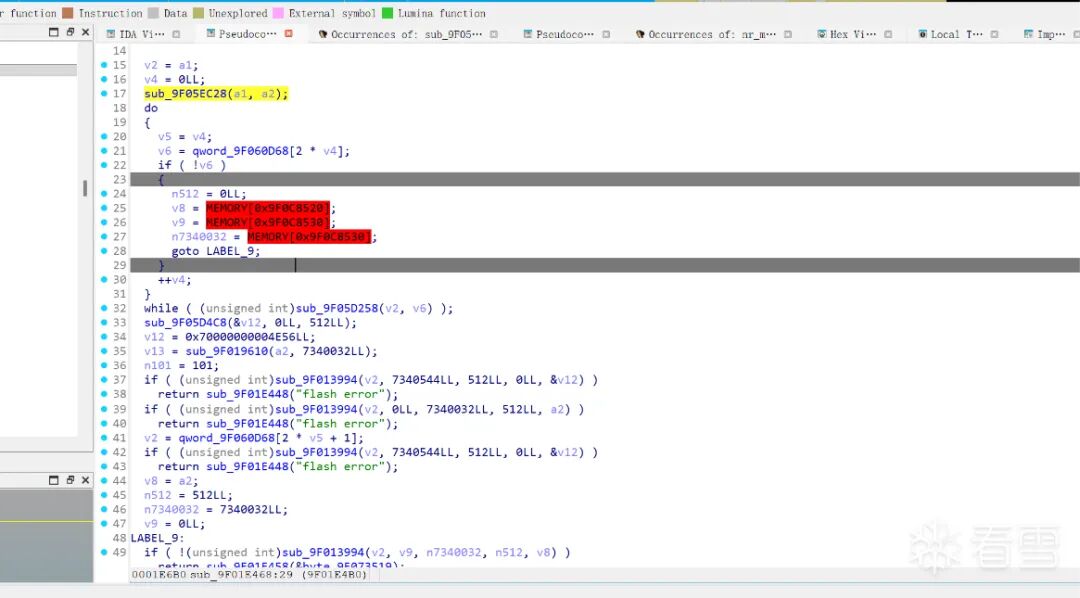Screen dimensions: 1080x598
Task: Click sub_9F01E448 on line 40
Action: coord(247,424)
